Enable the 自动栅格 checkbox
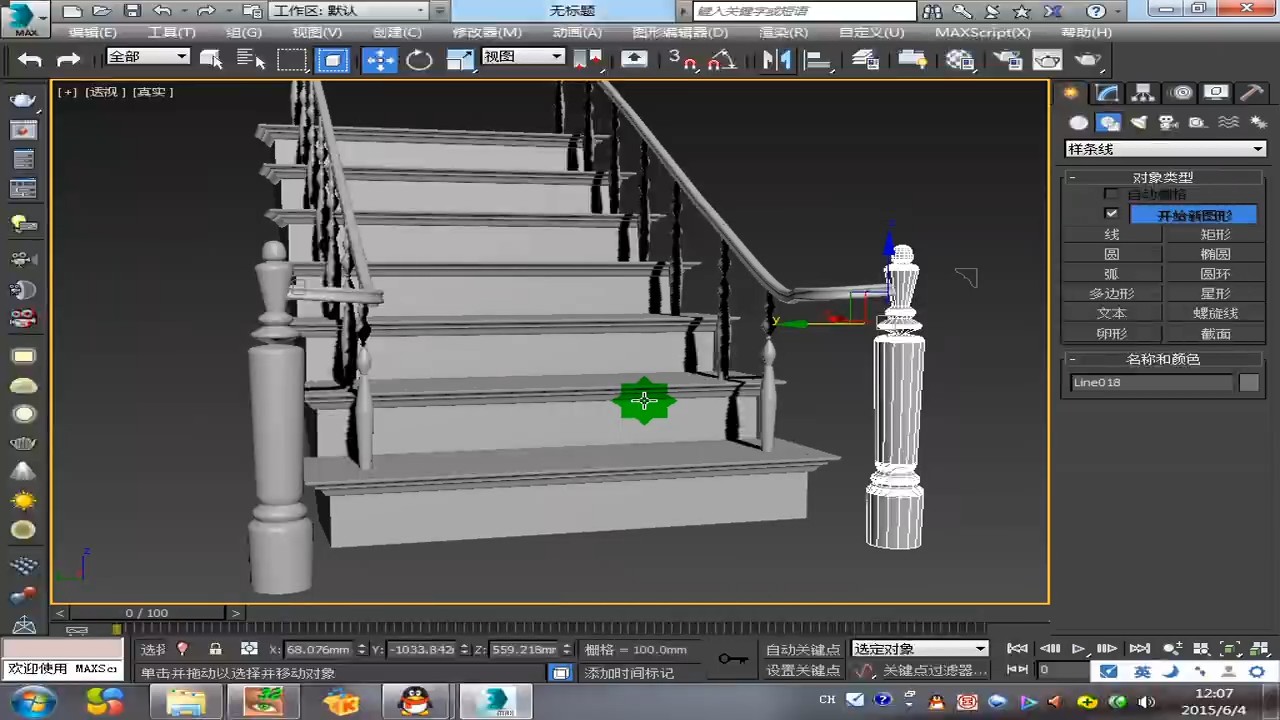Screen dimensions: 1280x720 tap(1111, 194)
